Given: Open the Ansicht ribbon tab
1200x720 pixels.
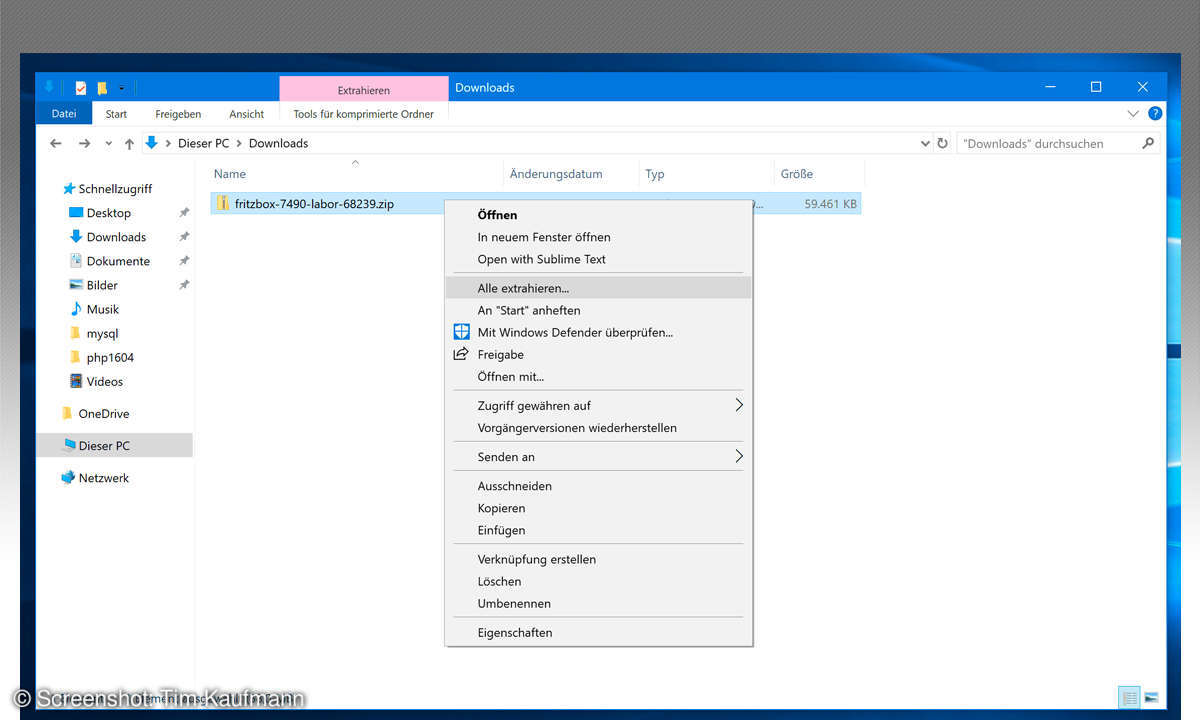Looking at the screenshot, I should tap(247, 114).
